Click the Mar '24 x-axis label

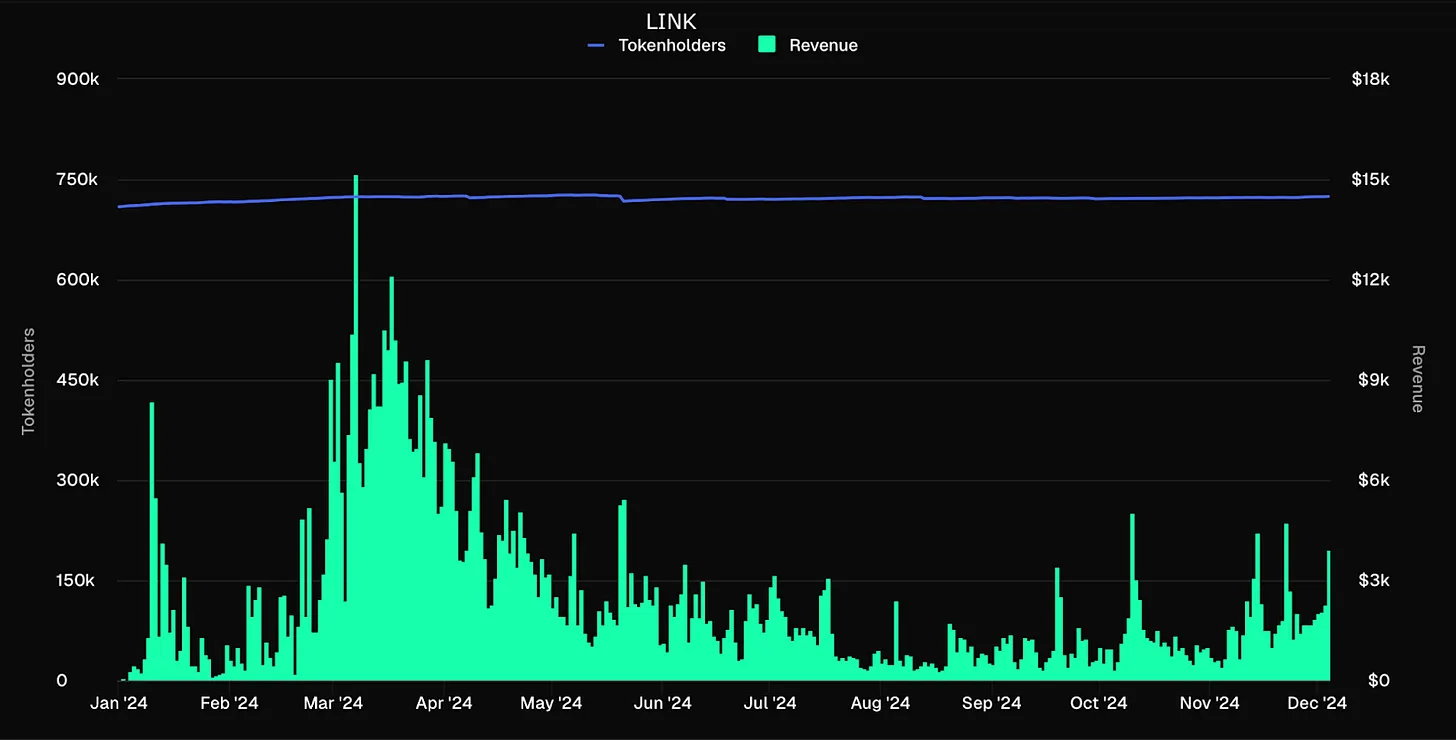[333, 704]
